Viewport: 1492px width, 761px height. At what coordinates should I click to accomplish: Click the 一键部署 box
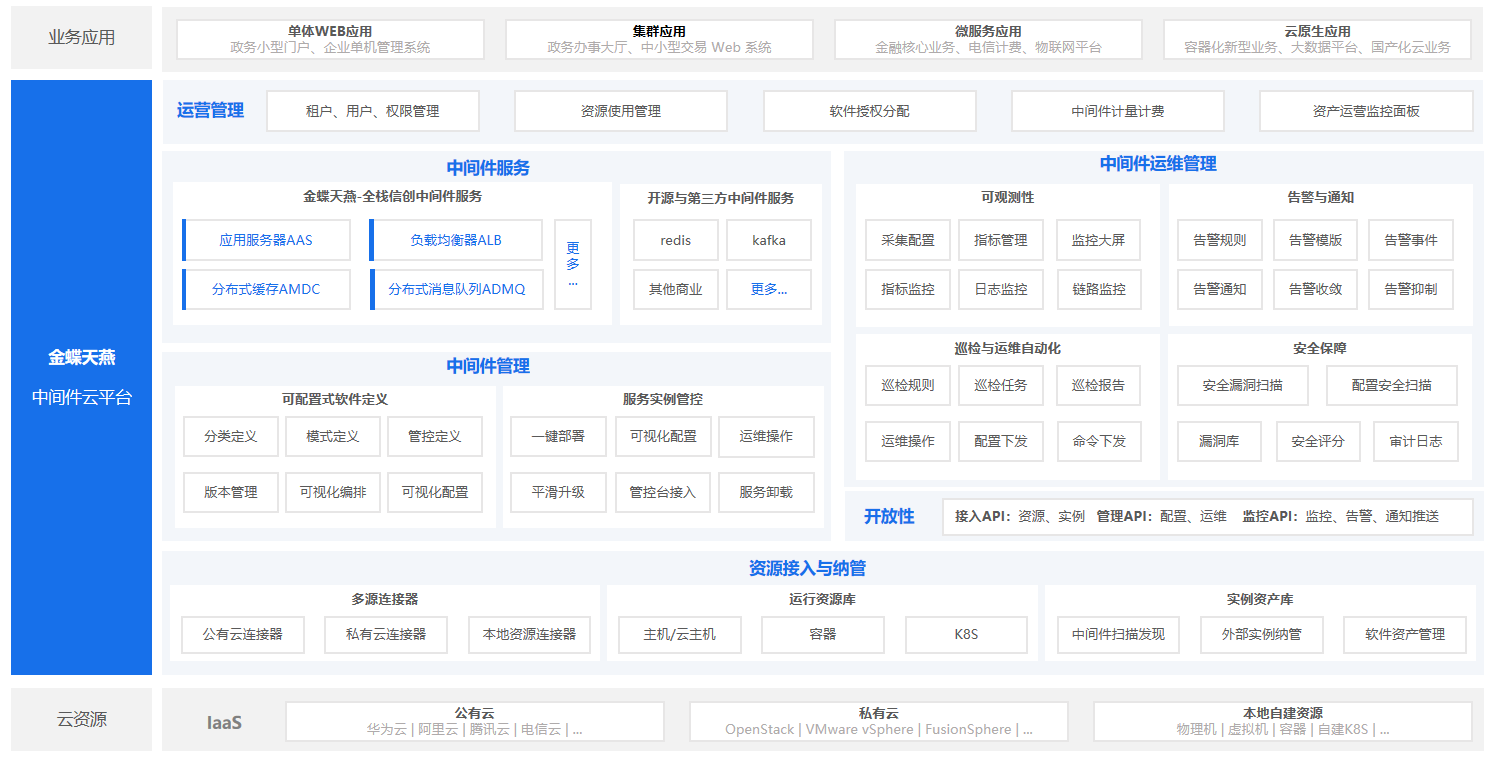pos(558,436)
